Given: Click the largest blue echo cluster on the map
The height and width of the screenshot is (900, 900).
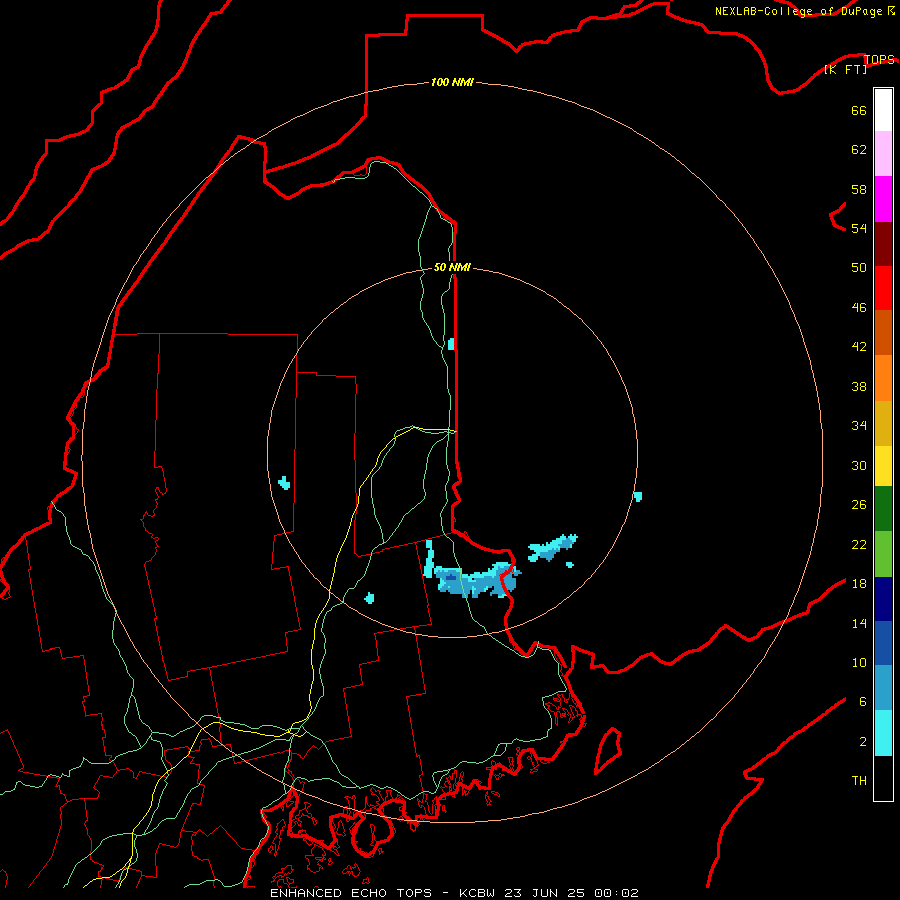Looking at the screenshot, I should tap(478, 580).
